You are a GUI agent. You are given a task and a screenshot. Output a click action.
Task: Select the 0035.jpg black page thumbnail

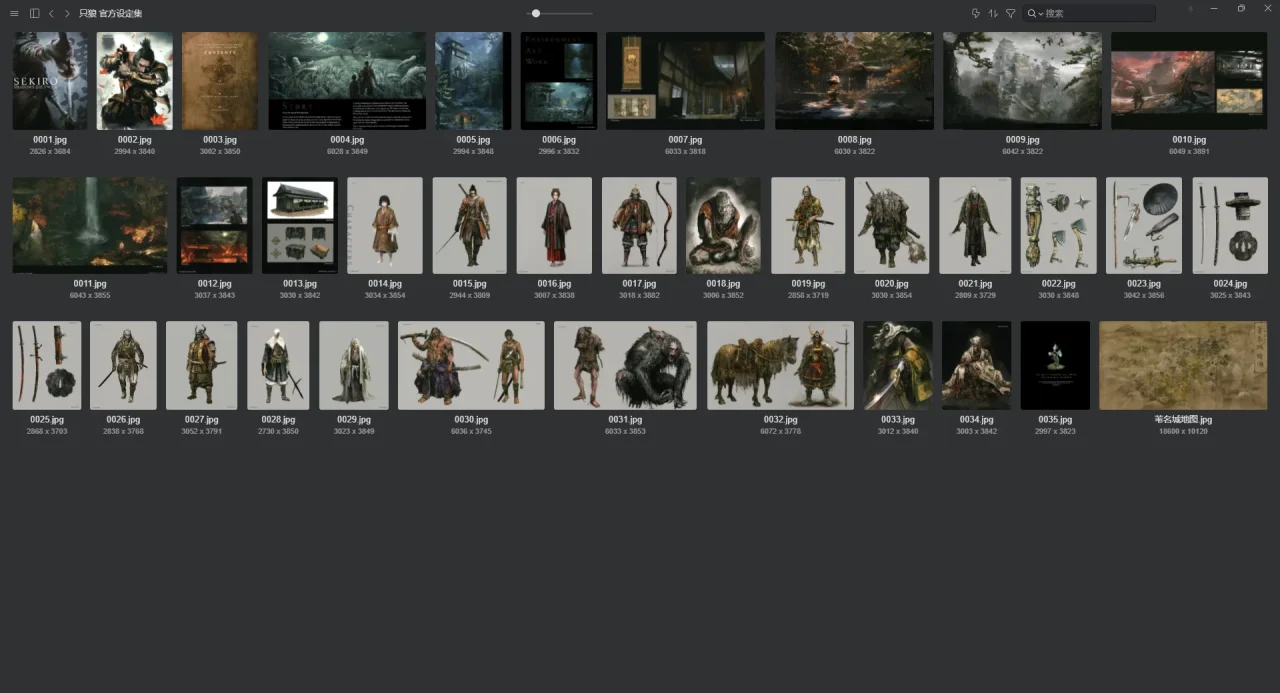pyautogui.click(x=1055, y=365)
